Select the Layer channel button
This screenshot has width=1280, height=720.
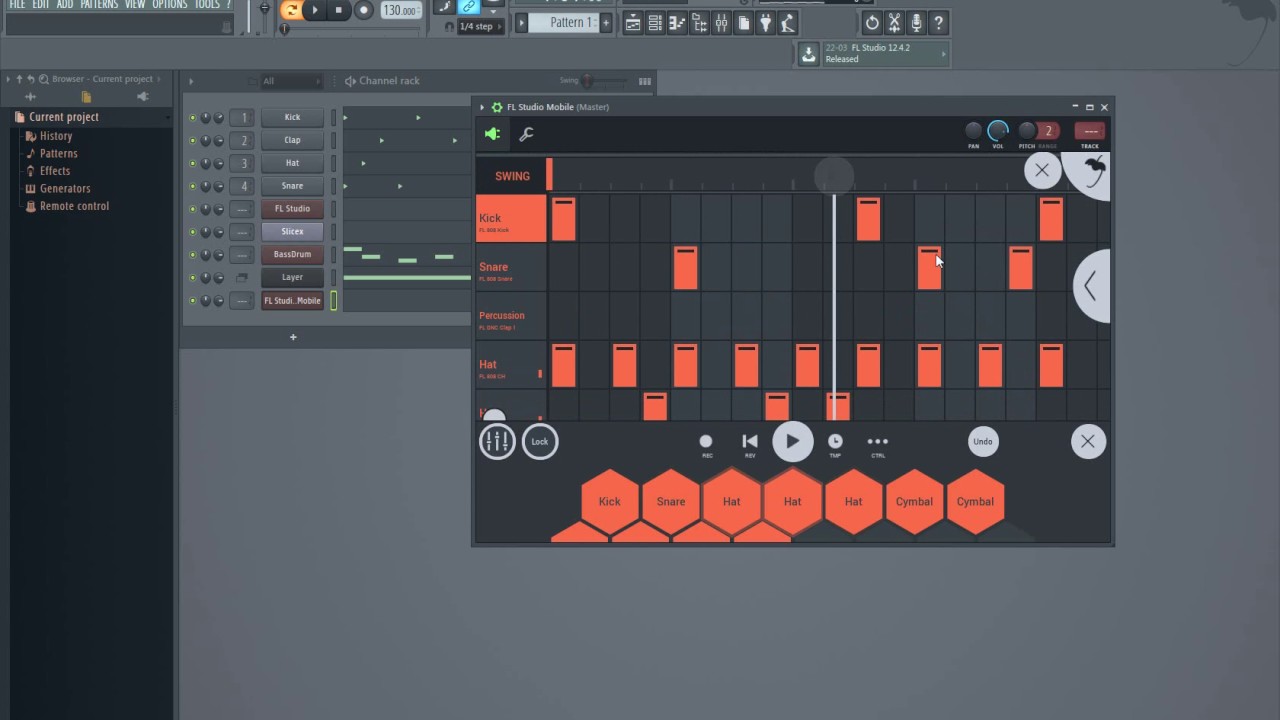click(292, 277)
